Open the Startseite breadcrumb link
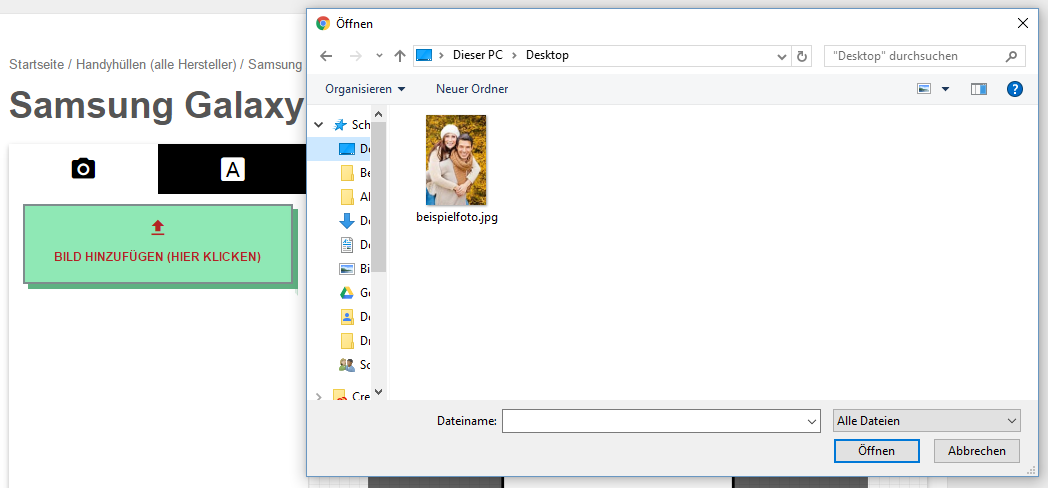This screenshot has width=1048, height=488. click(x=37, y=65)
